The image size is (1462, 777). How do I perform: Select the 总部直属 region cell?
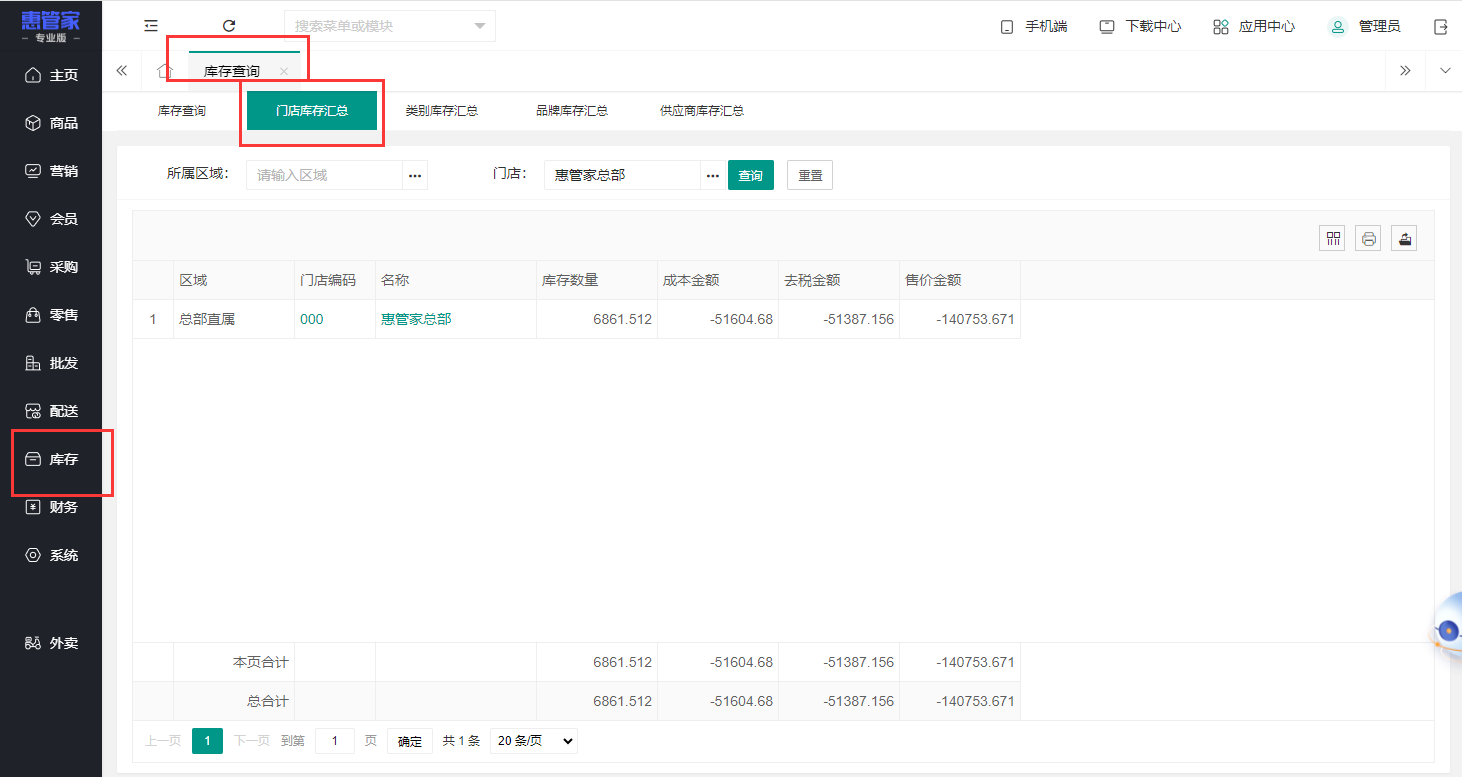coord(234,319)
